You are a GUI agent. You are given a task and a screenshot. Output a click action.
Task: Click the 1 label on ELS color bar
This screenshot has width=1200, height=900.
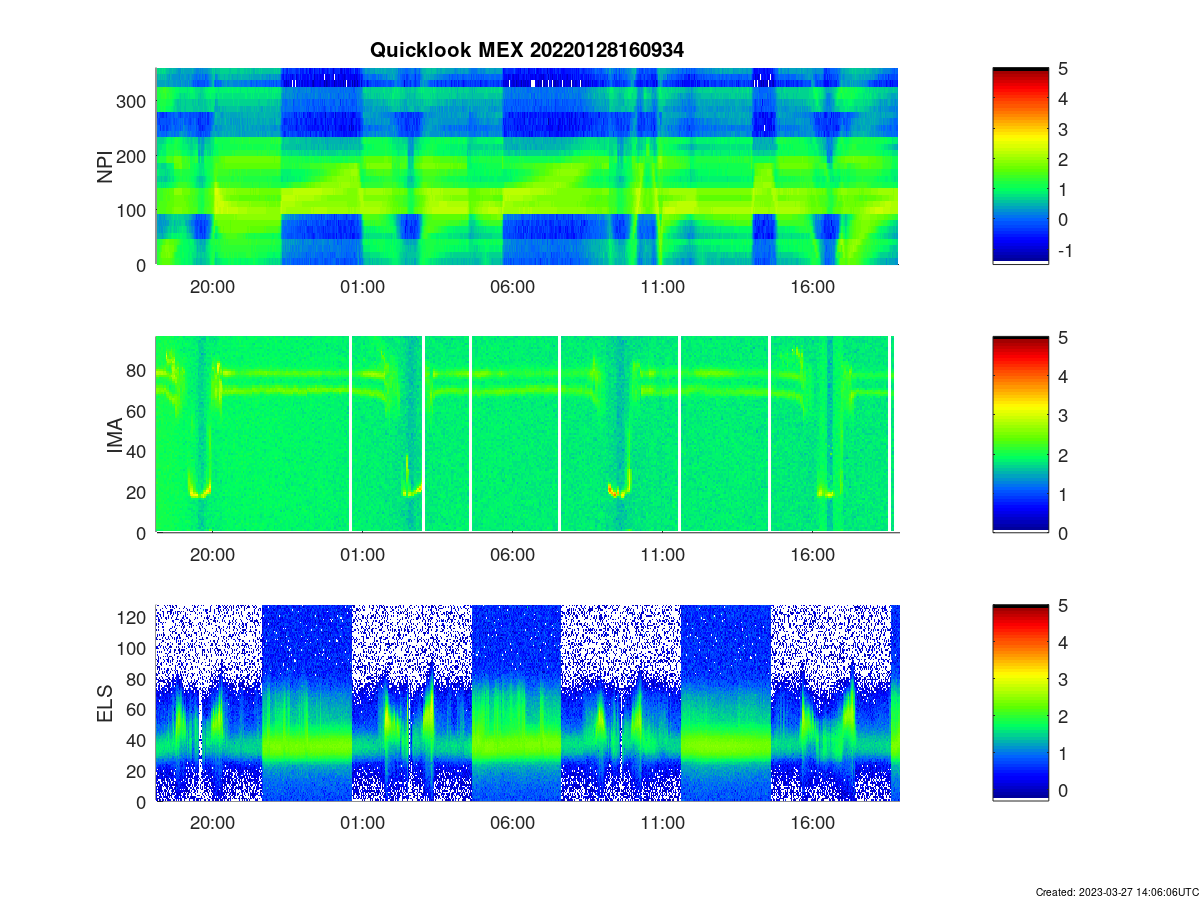(1064, 754)
